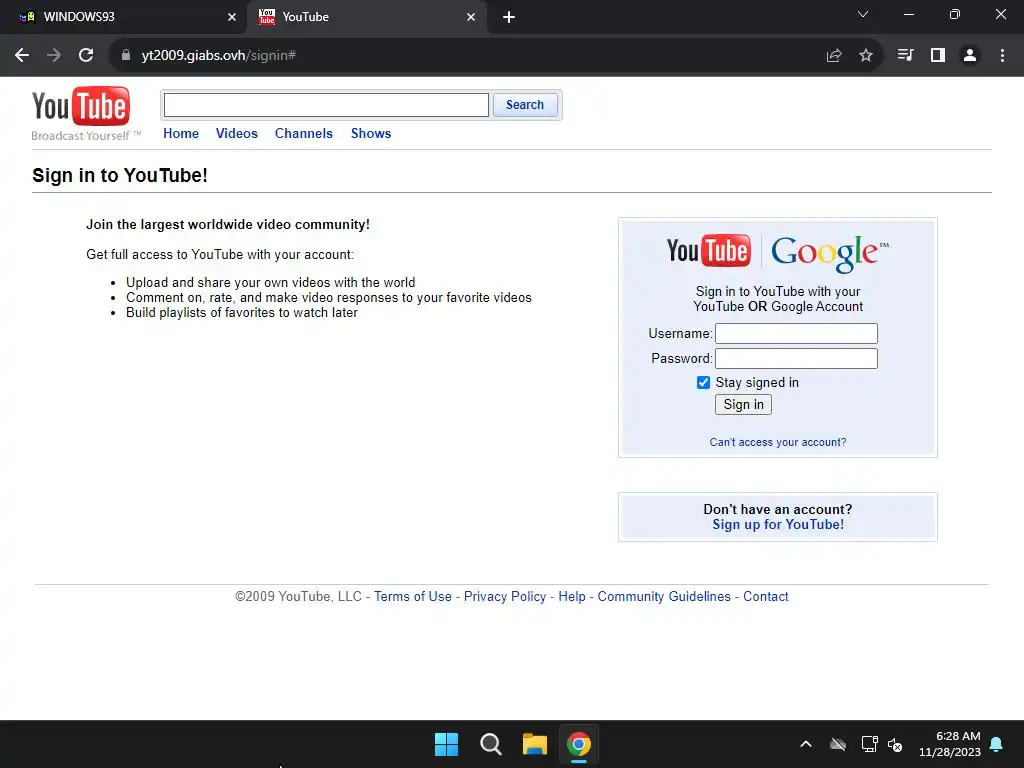Expand the hidden system tray icons chevron

(806, 744)
